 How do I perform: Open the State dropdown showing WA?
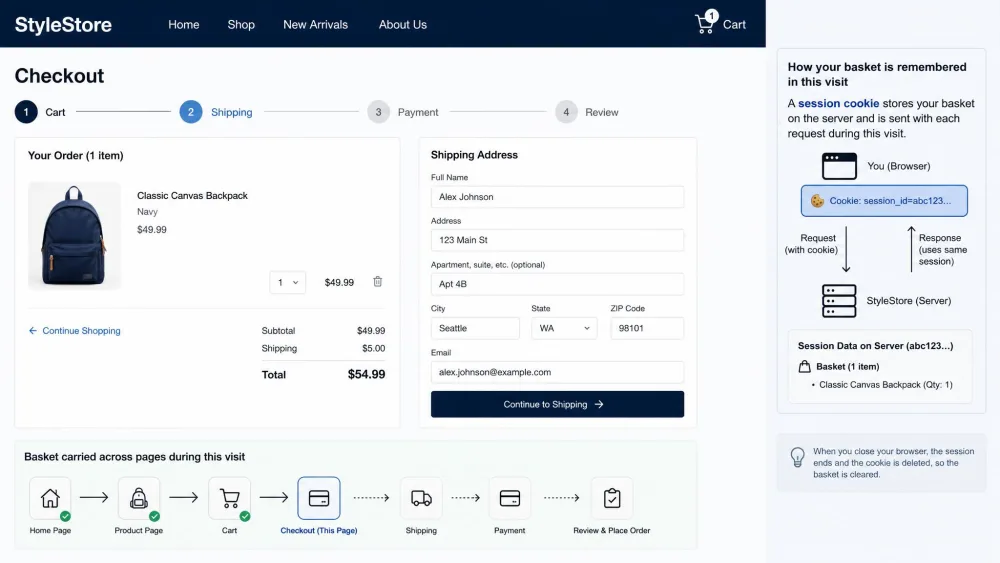(x=564, y=328)
